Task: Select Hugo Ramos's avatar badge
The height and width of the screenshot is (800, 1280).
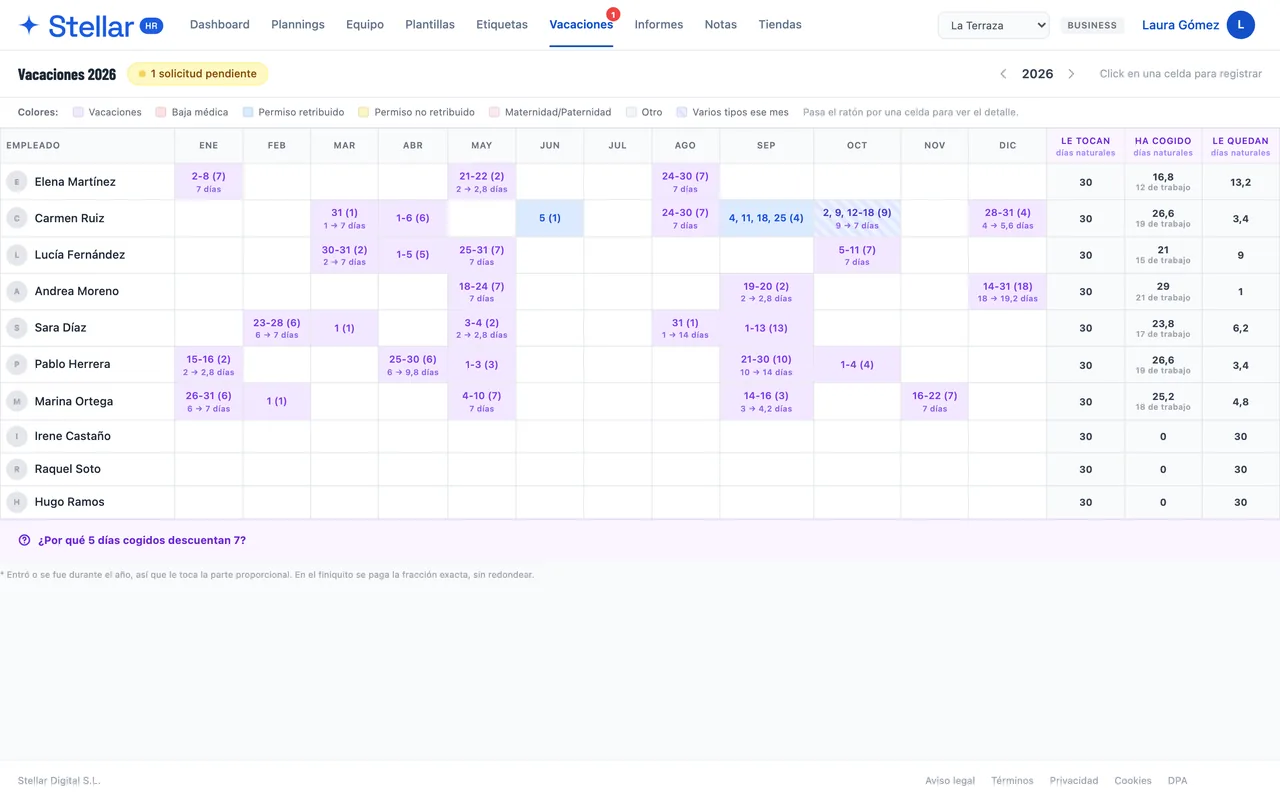Action: (x=16, y=502)
